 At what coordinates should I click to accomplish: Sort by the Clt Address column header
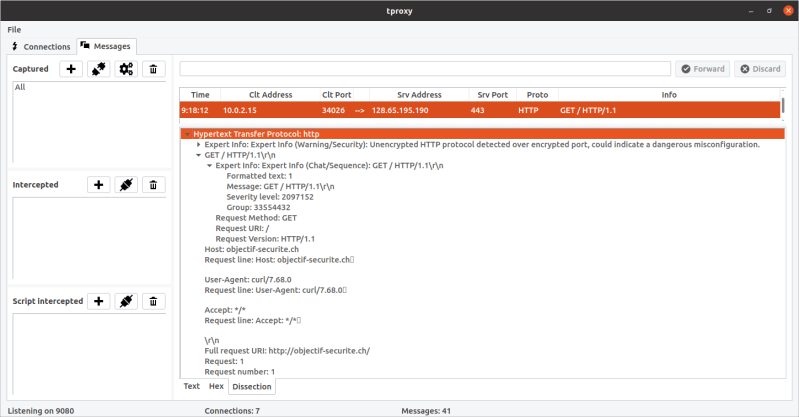point(271,95)
